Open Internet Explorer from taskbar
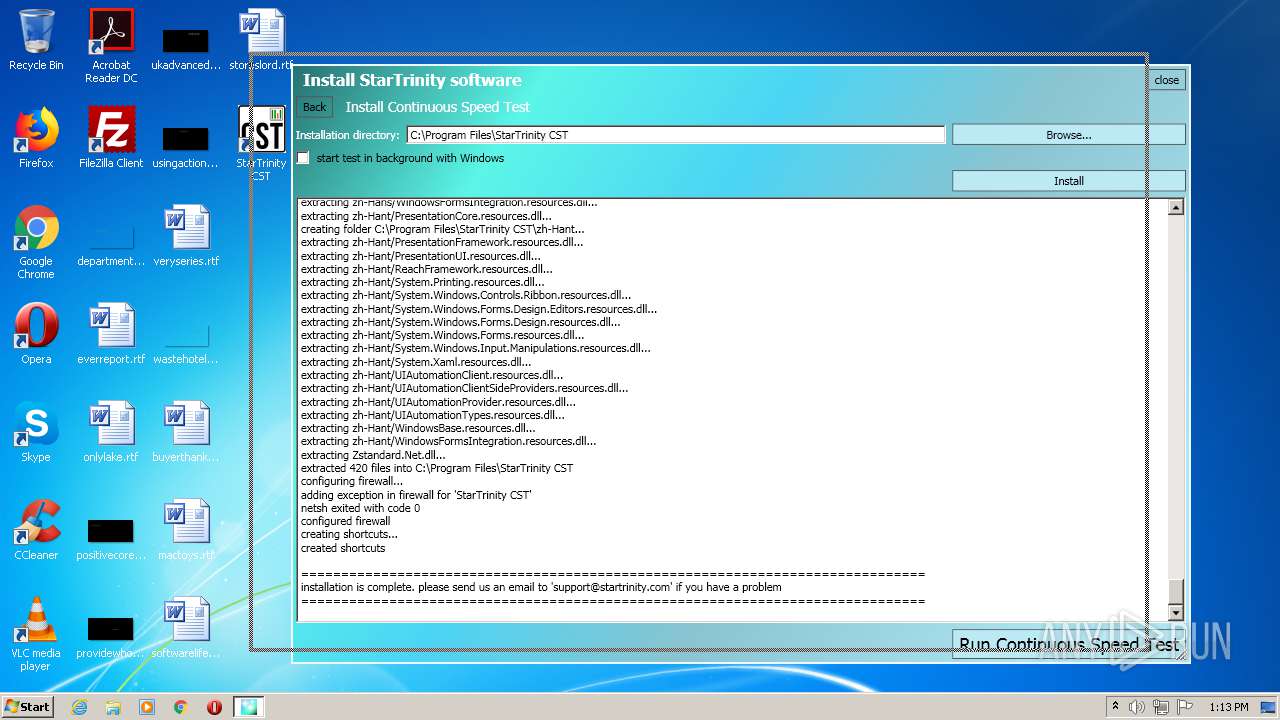The height and width of the screenshot is (720, 1280). (79, 707)
